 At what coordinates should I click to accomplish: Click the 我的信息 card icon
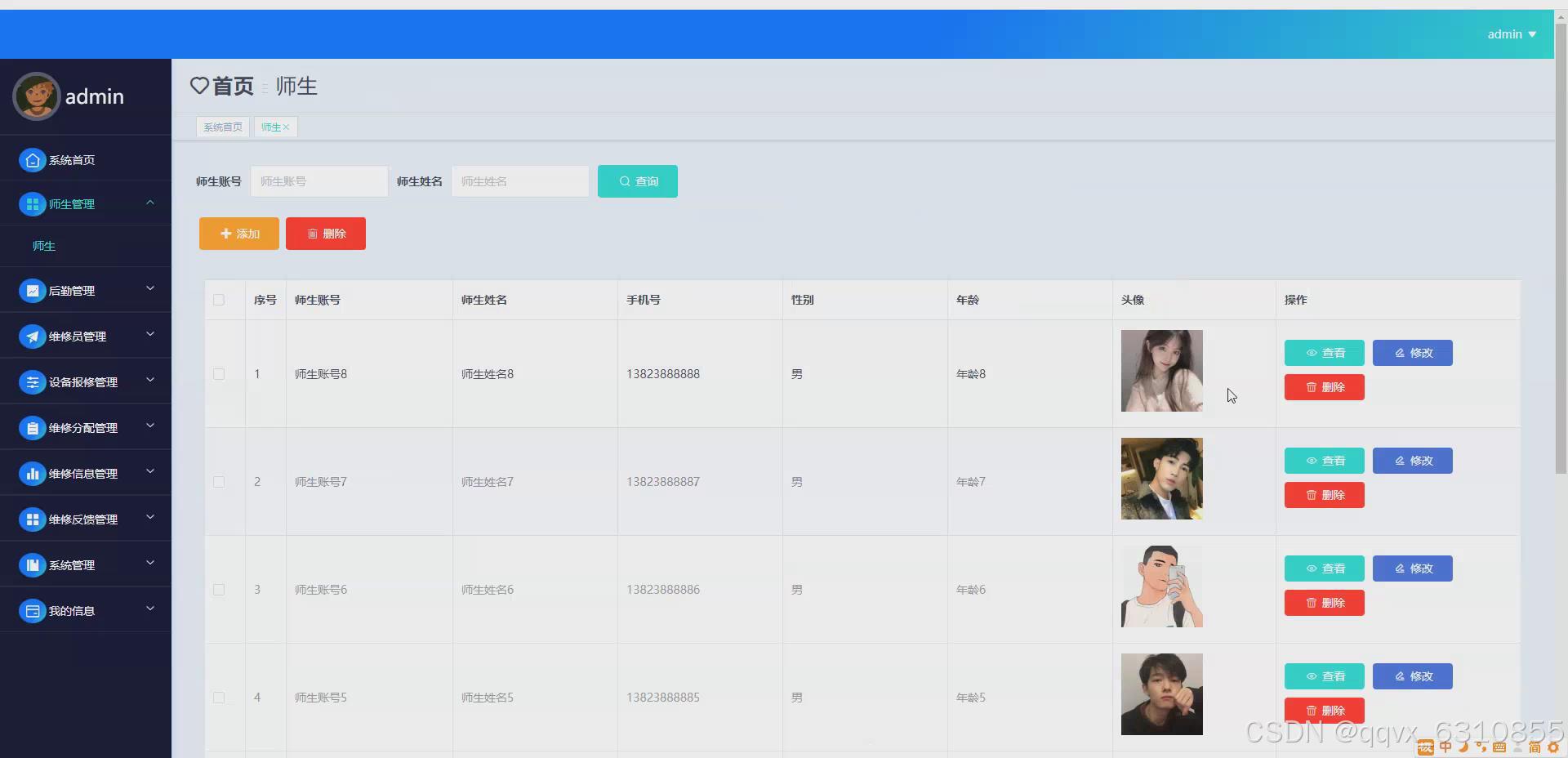pos(32,611)
